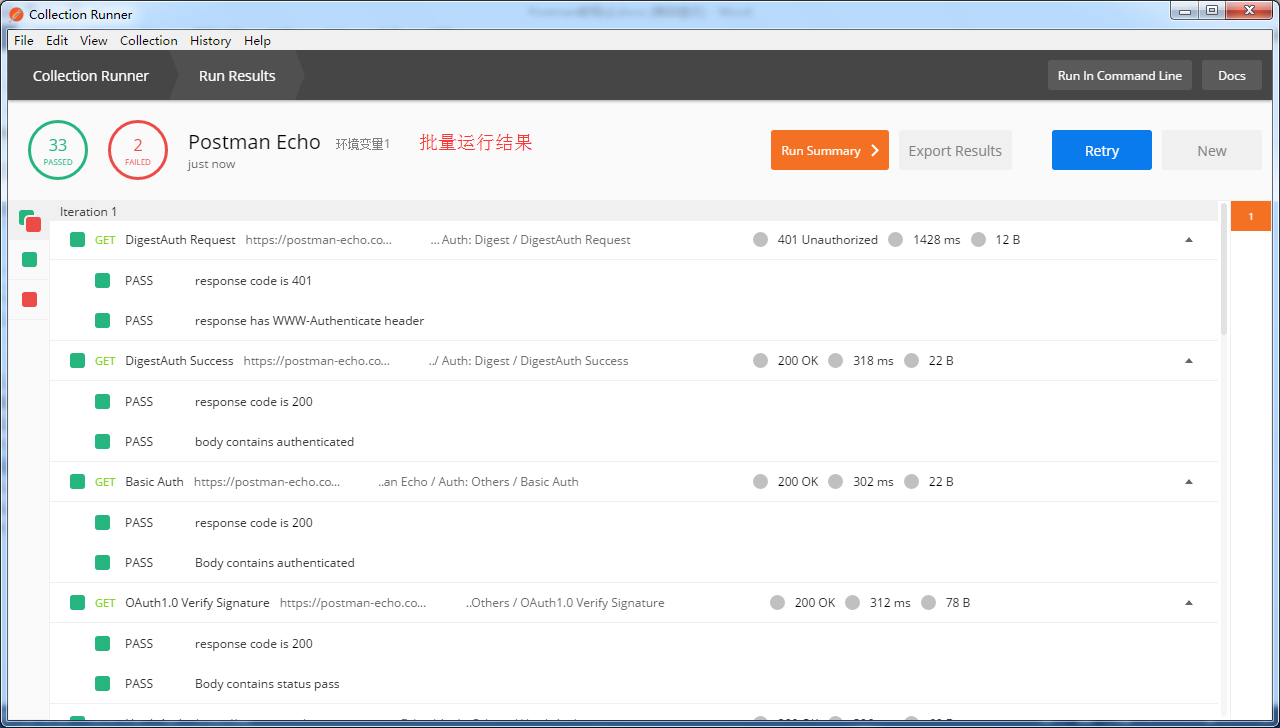Viewport: 1280px width, 728px height.
Task: Click status dot beside 401 Unauthorized
Action: (x=761, y=240)
